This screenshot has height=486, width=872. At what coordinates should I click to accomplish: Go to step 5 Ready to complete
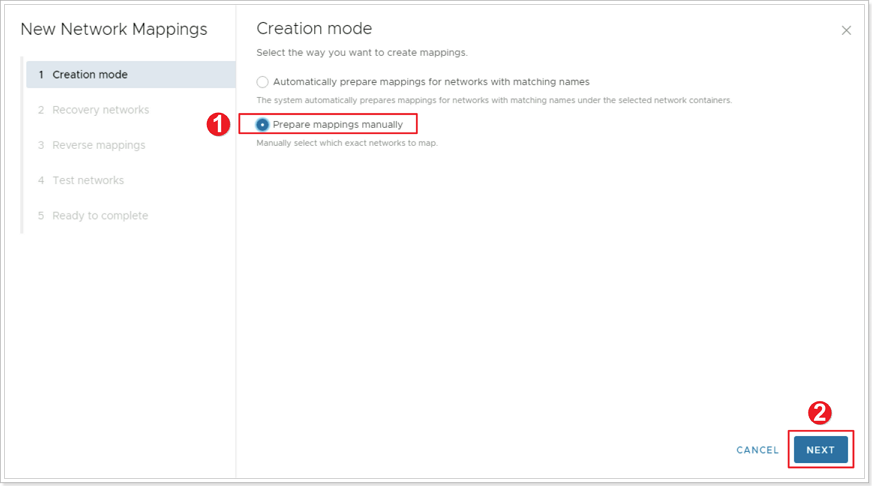click(93, 216)
